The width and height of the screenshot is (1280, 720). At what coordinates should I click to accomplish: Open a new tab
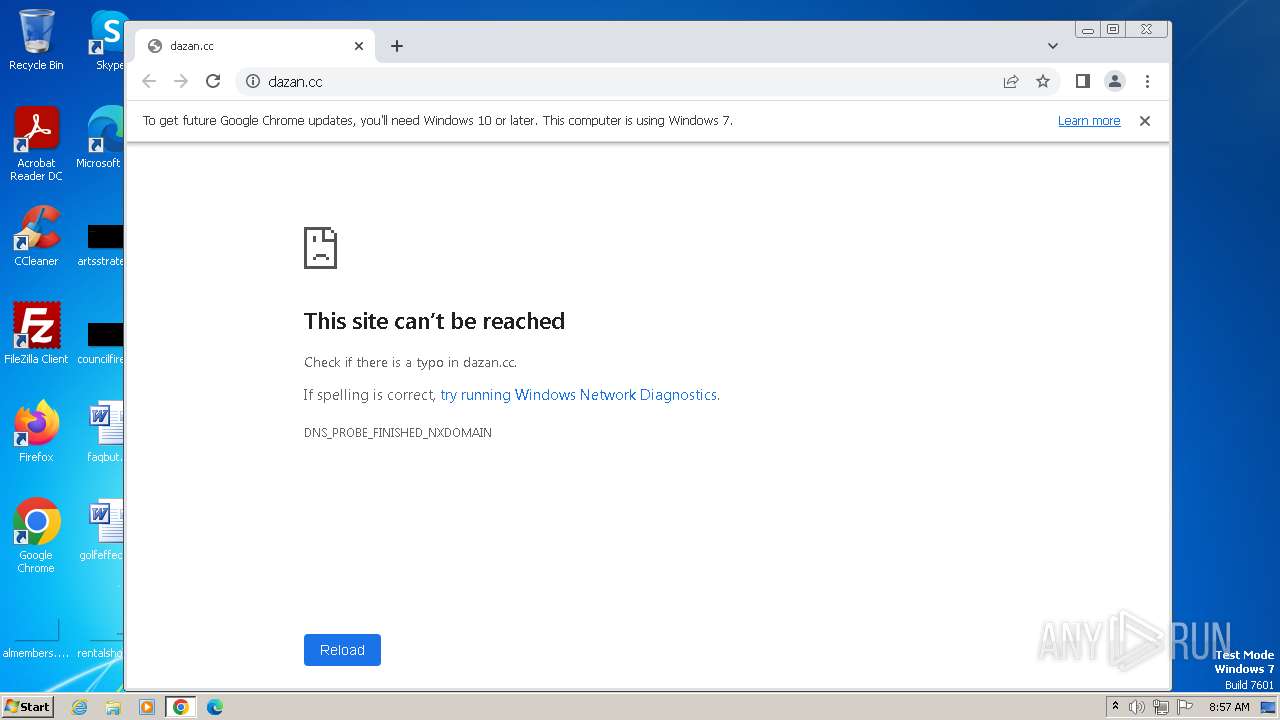[x=397, y=46]
